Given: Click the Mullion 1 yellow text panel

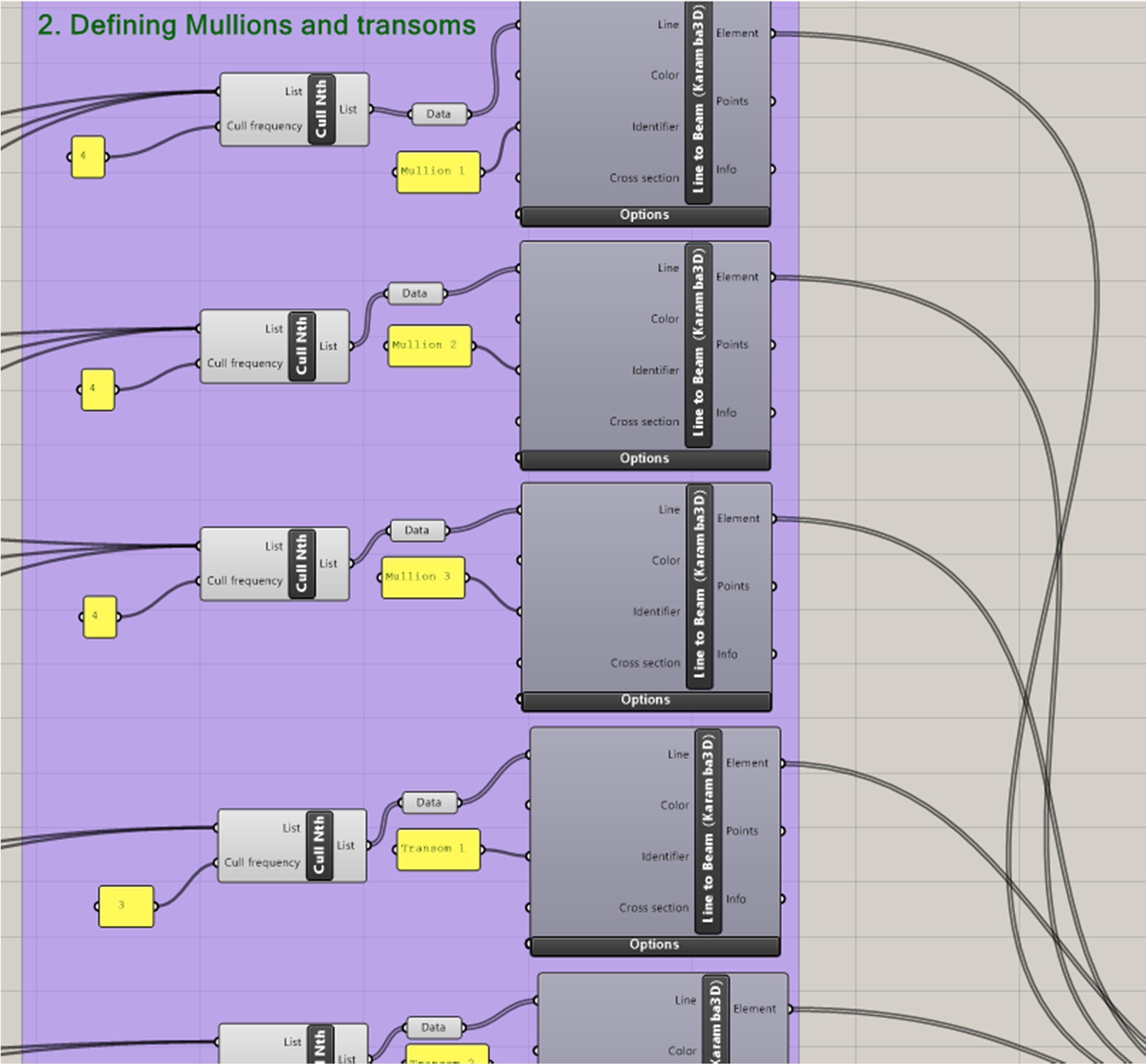Looking at the screenshot, I should (438, 171).
